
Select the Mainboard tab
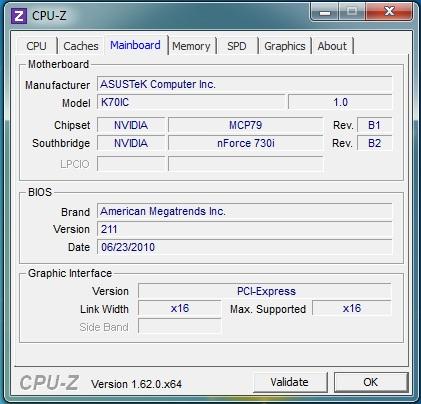tap(135, 45)
